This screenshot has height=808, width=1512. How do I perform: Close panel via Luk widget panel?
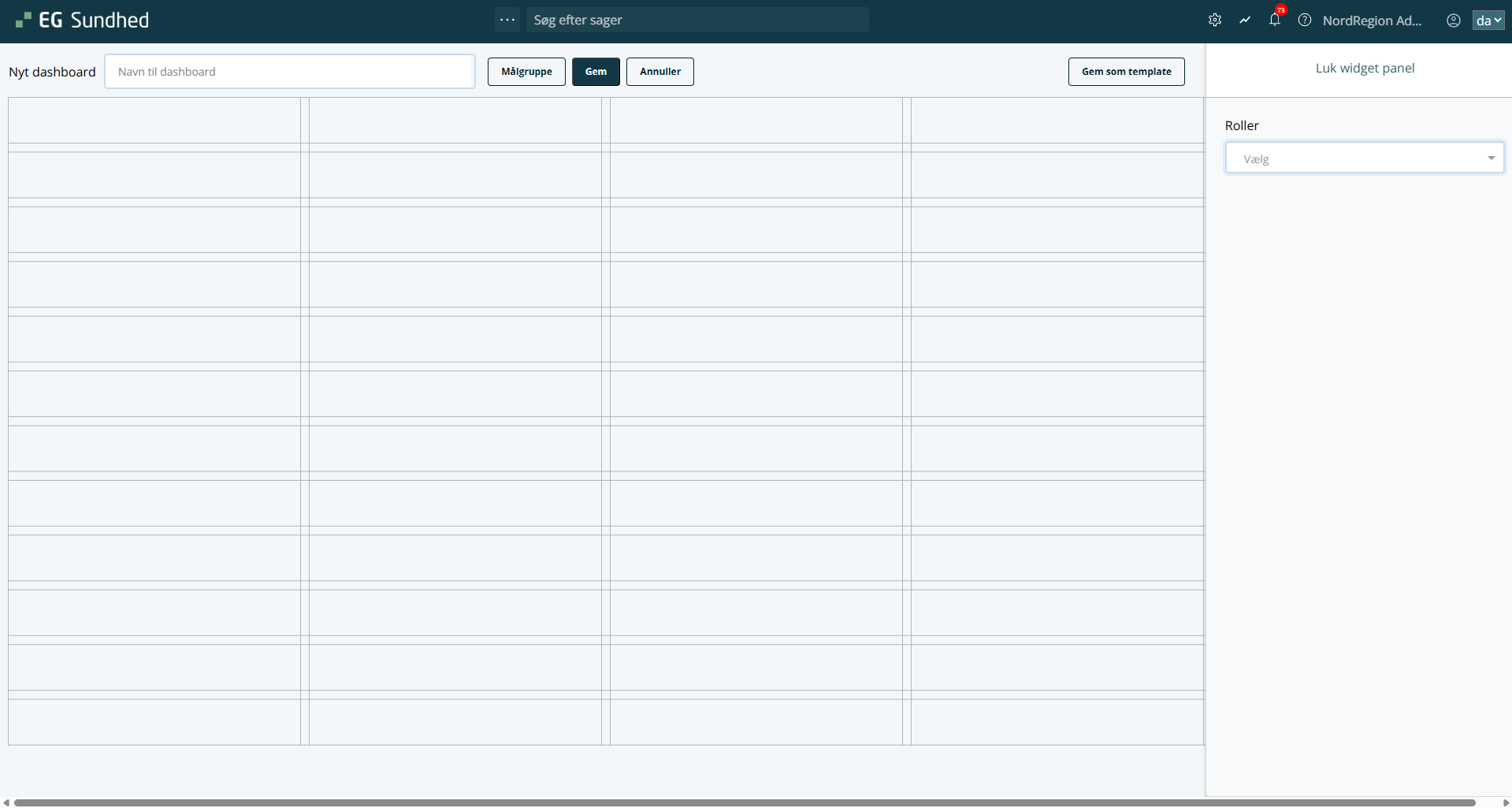click(1365, 69)
